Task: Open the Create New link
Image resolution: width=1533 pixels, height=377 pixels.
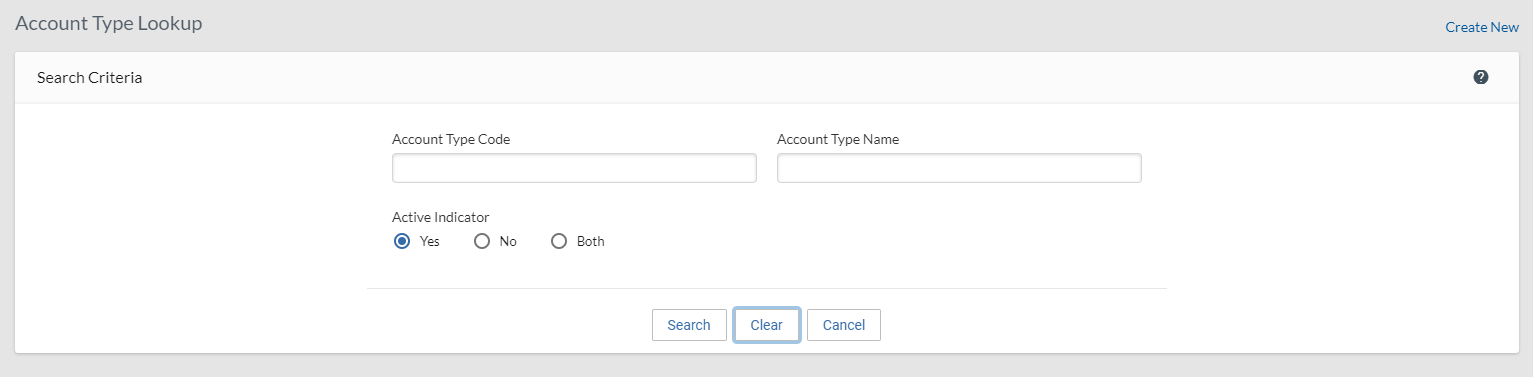Action: [1482, 27]
